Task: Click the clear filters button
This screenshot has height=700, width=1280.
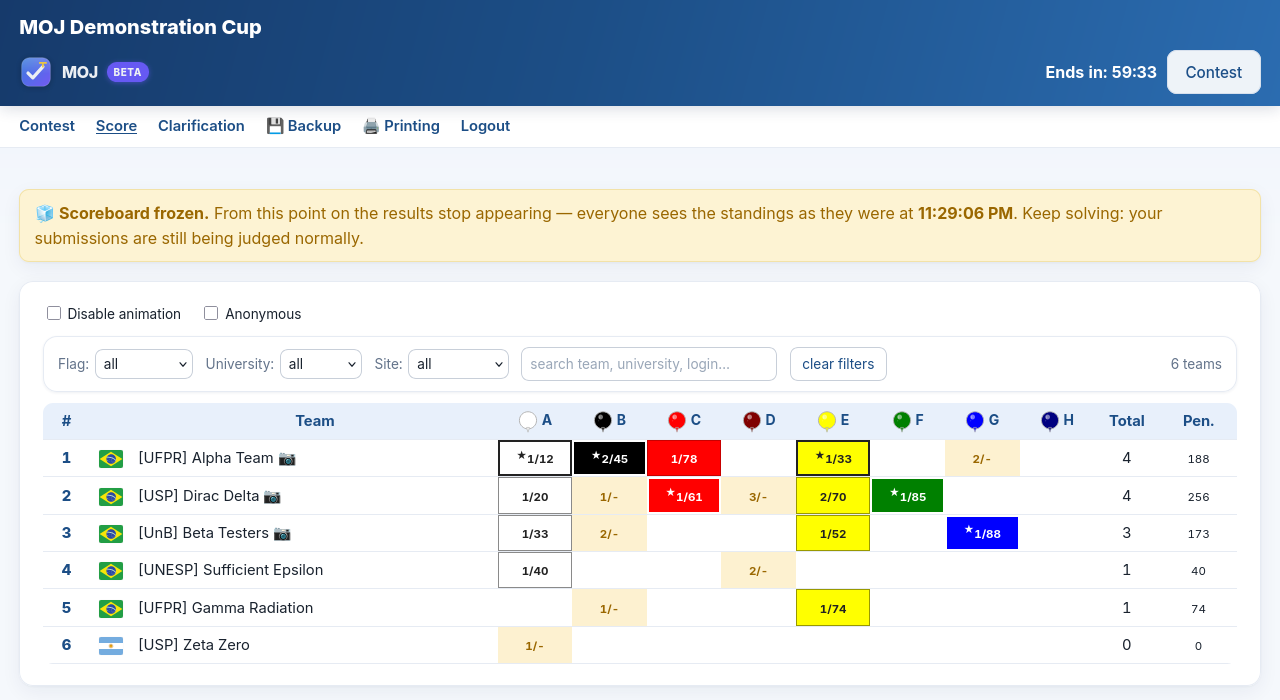Action: click(838, 364)
